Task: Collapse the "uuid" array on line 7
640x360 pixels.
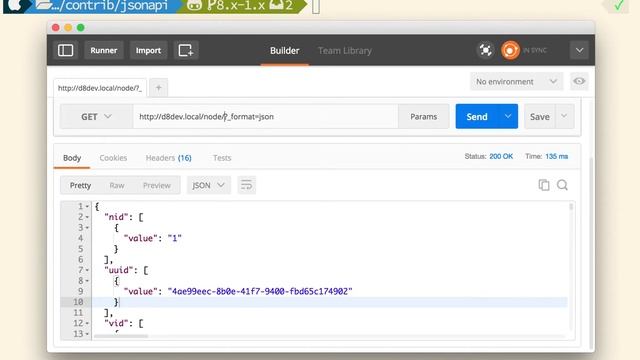Action: (x=87, y=270)
